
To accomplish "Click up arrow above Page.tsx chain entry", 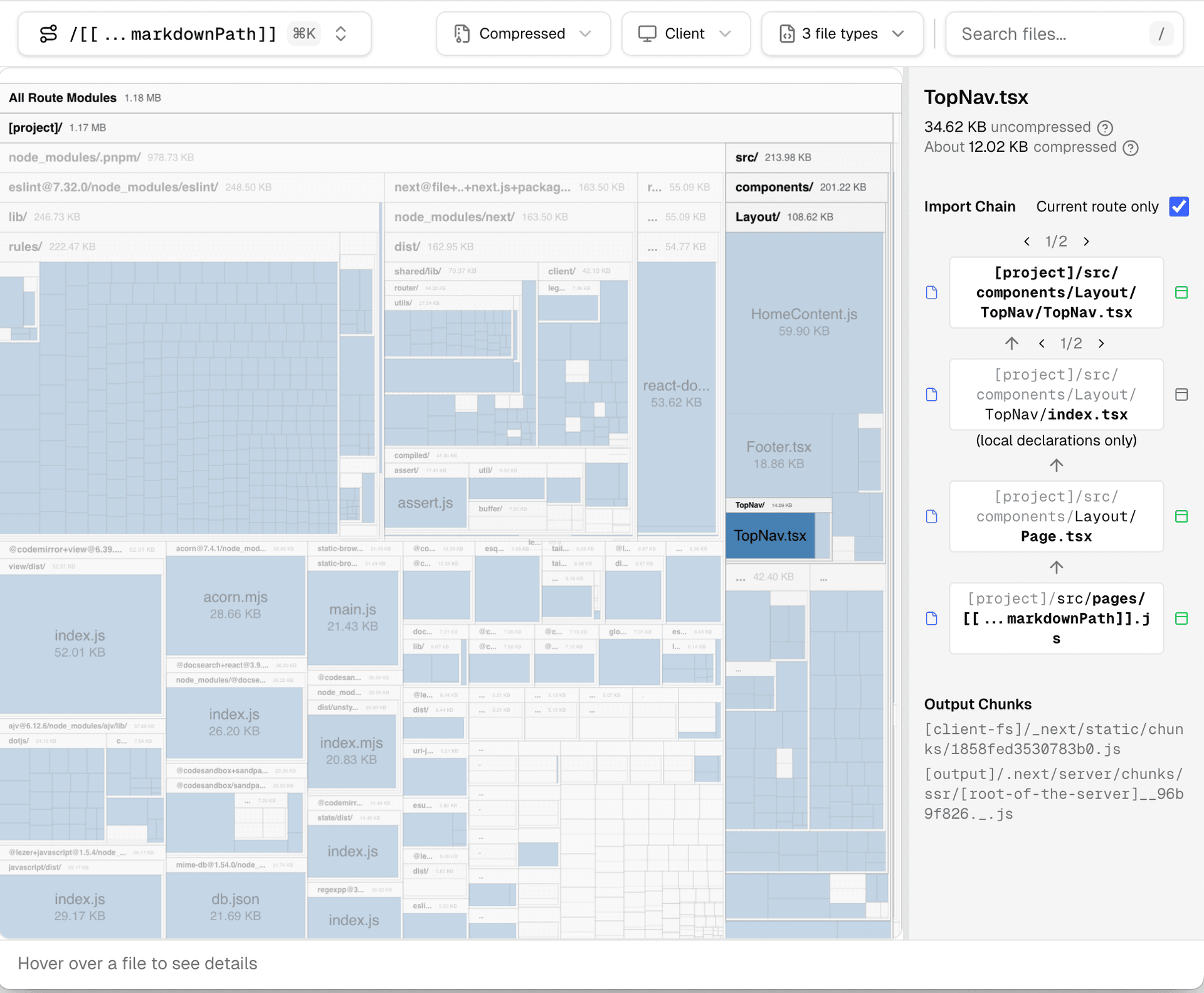I will 1056,465.
